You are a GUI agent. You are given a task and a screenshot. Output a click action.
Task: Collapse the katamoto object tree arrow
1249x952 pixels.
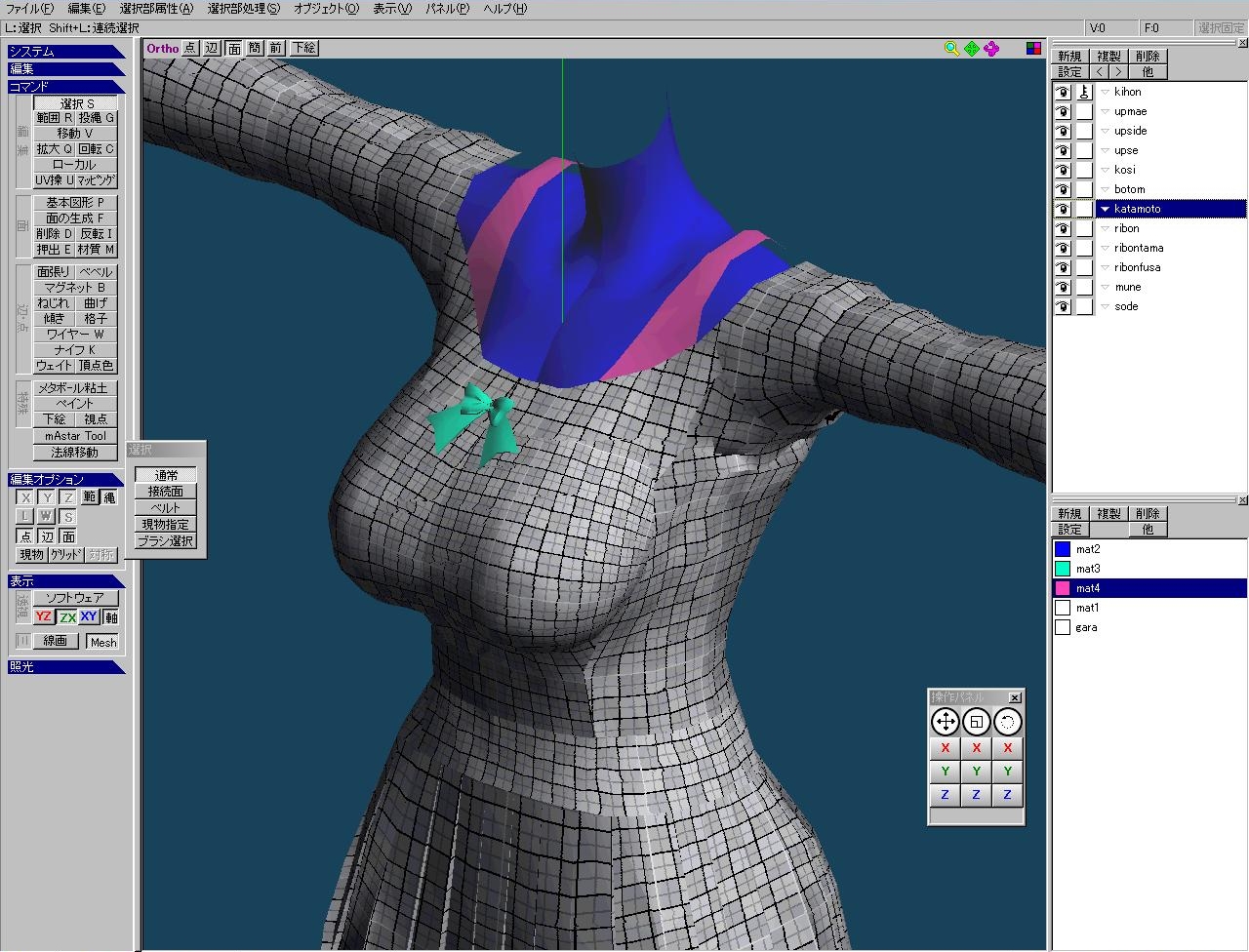(x=1105, y=209)
